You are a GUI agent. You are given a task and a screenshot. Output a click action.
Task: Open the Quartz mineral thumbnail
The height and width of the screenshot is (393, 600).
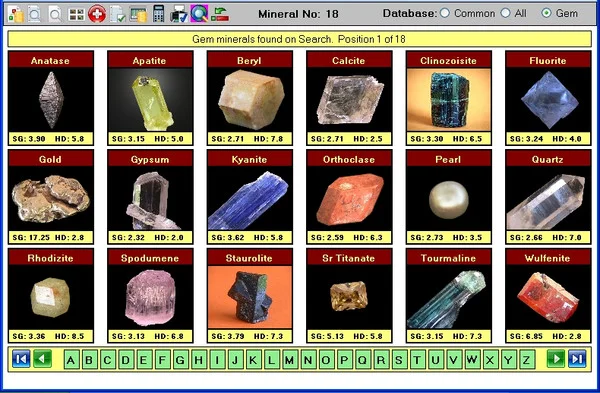click(548, 197)
